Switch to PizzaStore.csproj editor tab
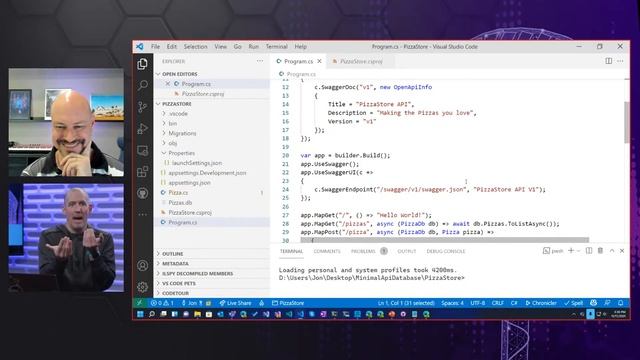This screenshot has height=360, width=640. click(x=360, y=61)
